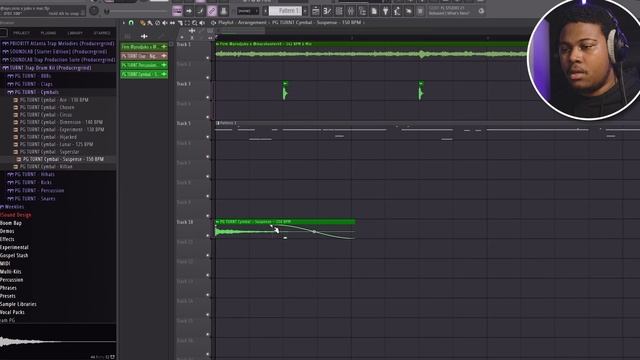The image size is (640, 360).
Task: Select the Draw pencil tool in playlist toolbar
Action: (x=142, y=23)
